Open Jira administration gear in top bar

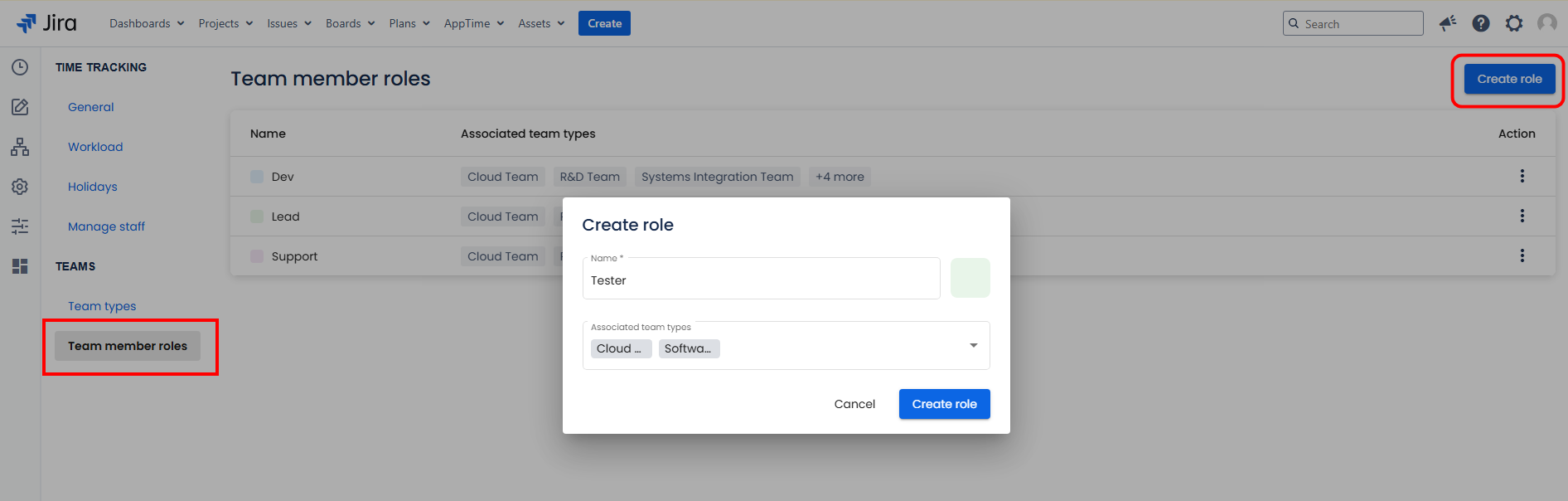point(1514,23)
